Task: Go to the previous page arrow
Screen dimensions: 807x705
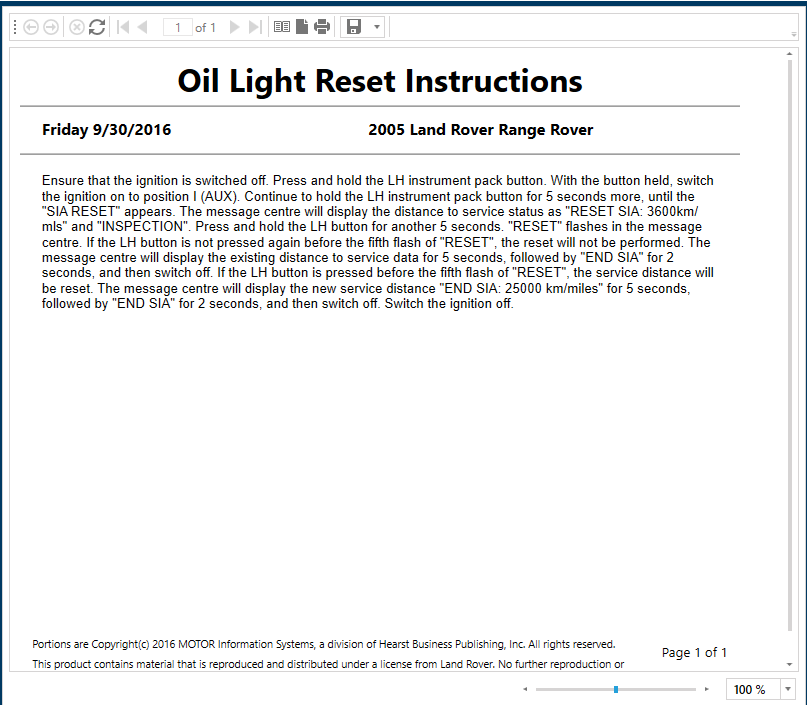Action: [143, 27]
